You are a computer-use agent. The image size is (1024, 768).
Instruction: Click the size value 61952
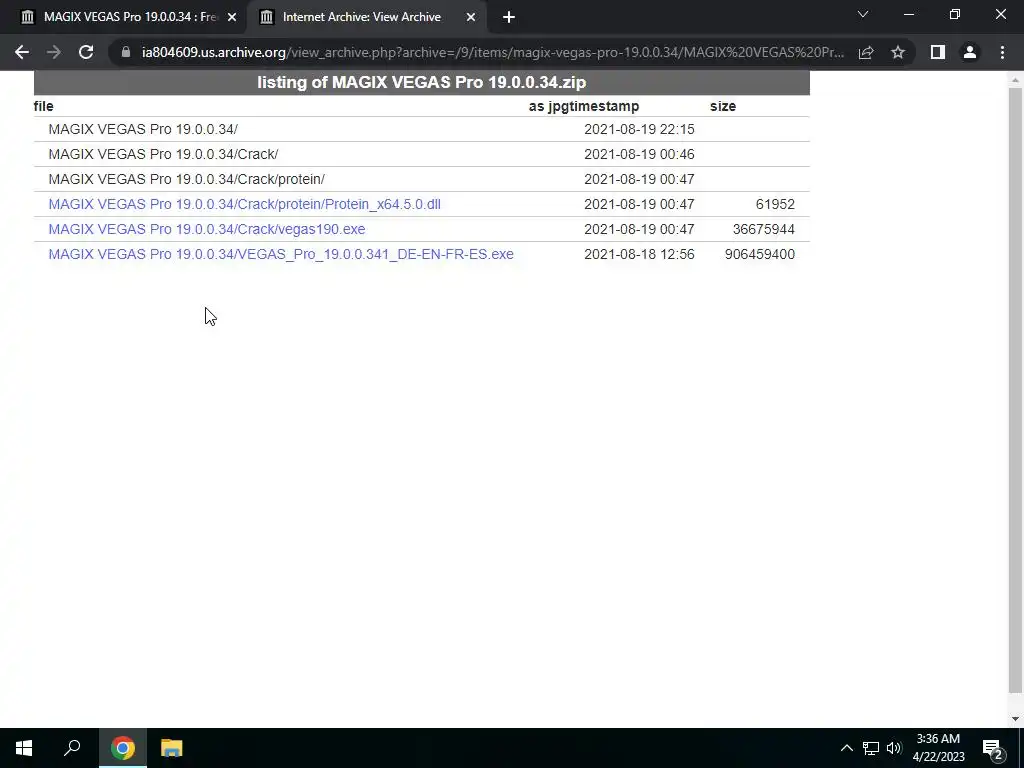(775, 204)
